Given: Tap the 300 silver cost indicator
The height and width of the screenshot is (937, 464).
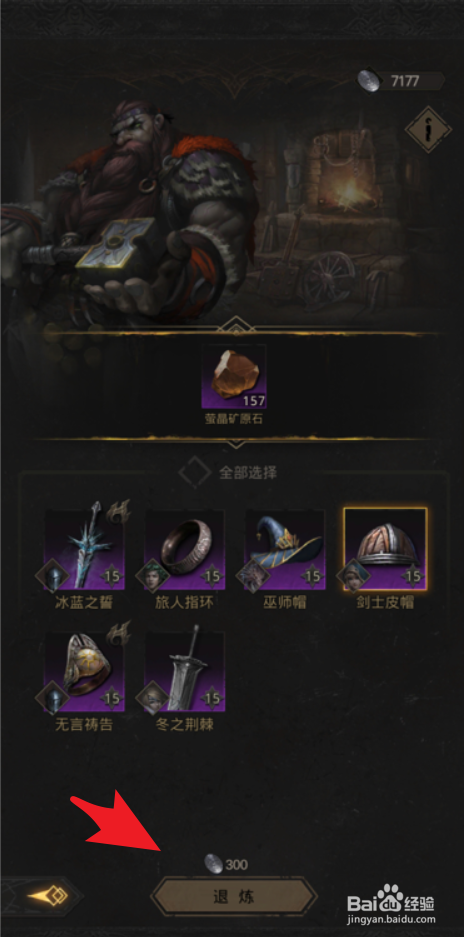Looking at the screenshot, I should [226, 863].
